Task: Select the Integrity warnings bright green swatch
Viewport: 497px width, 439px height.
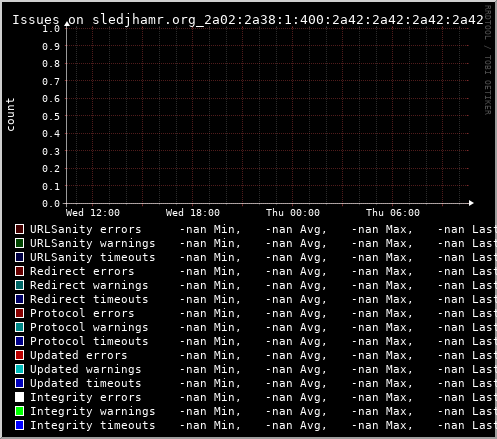Action: (19, 411)
